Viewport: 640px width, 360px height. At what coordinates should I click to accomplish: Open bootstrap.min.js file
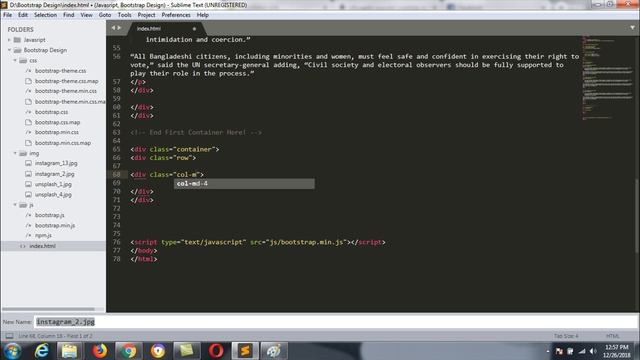point(55,226)
